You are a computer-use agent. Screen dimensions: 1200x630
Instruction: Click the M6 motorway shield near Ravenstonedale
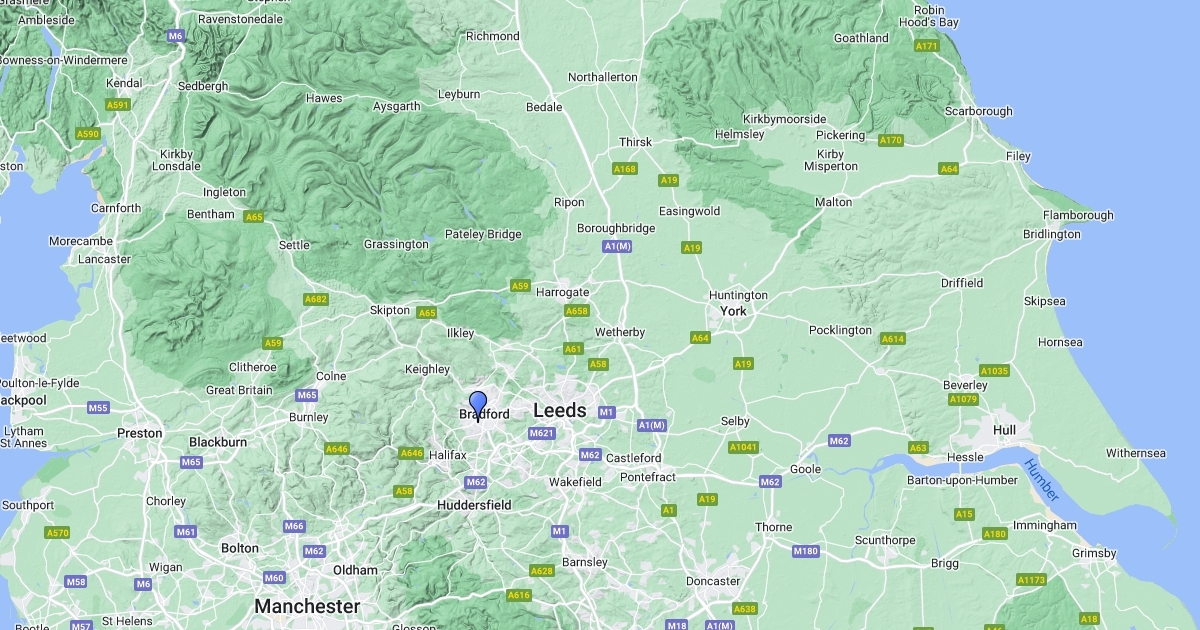pos(176,36)
